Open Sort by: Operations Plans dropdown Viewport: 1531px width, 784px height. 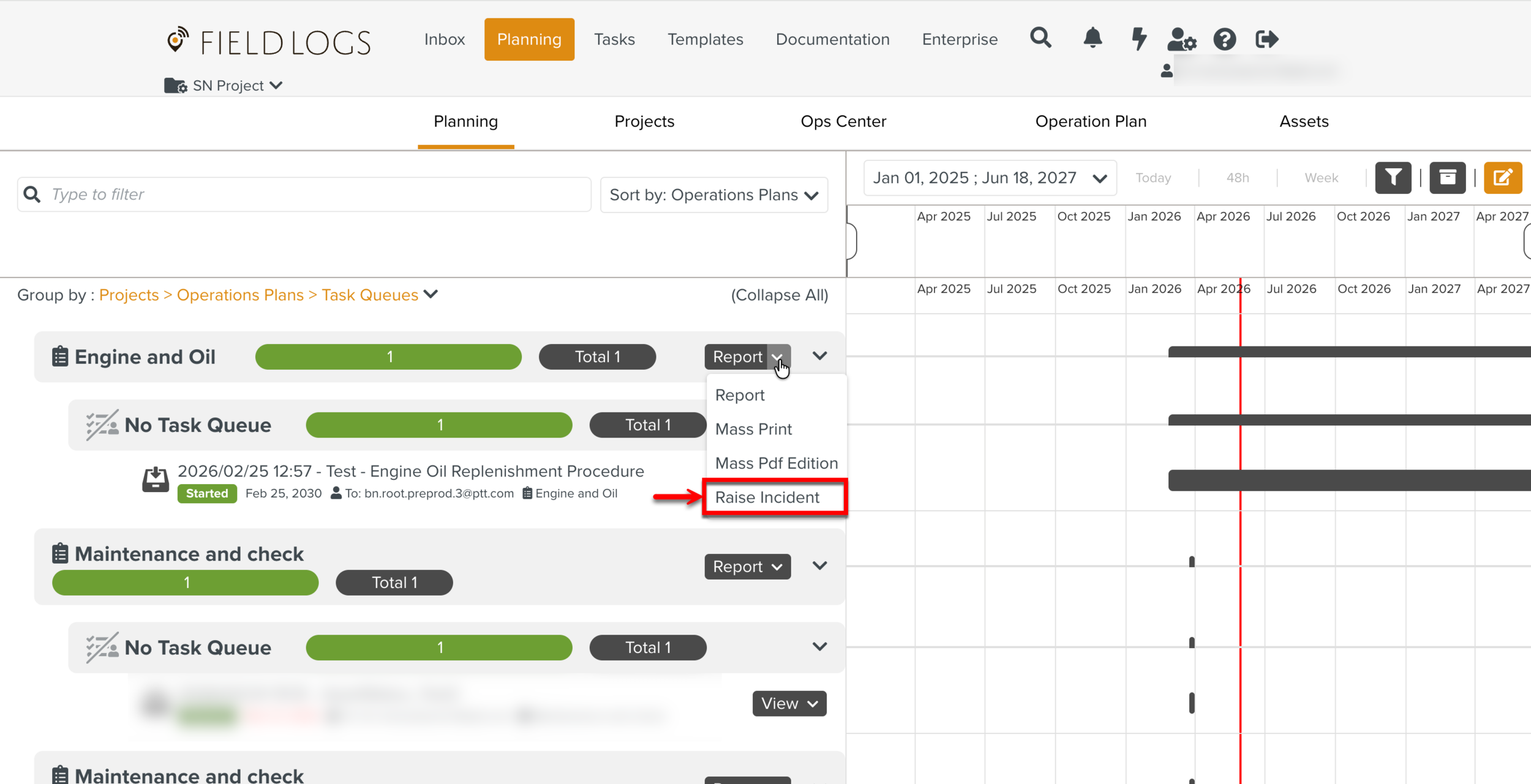click(714, 195)
